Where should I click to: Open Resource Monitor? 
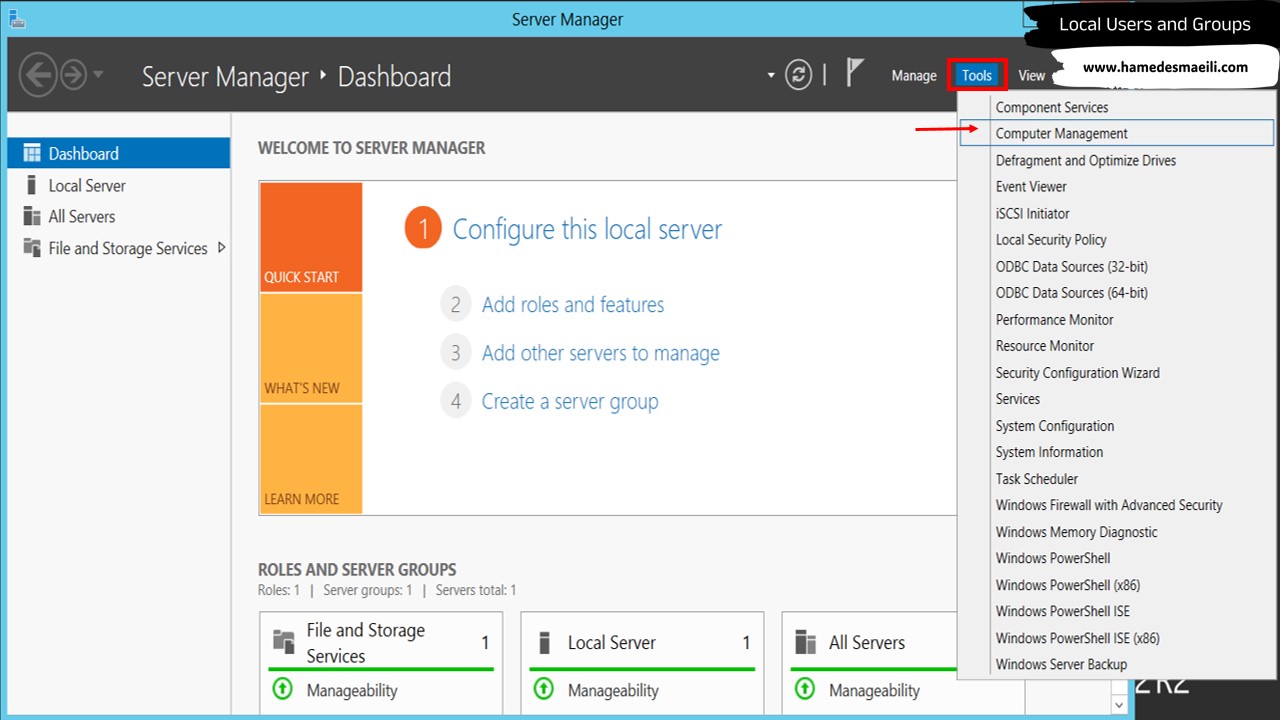click(1117, 346)
